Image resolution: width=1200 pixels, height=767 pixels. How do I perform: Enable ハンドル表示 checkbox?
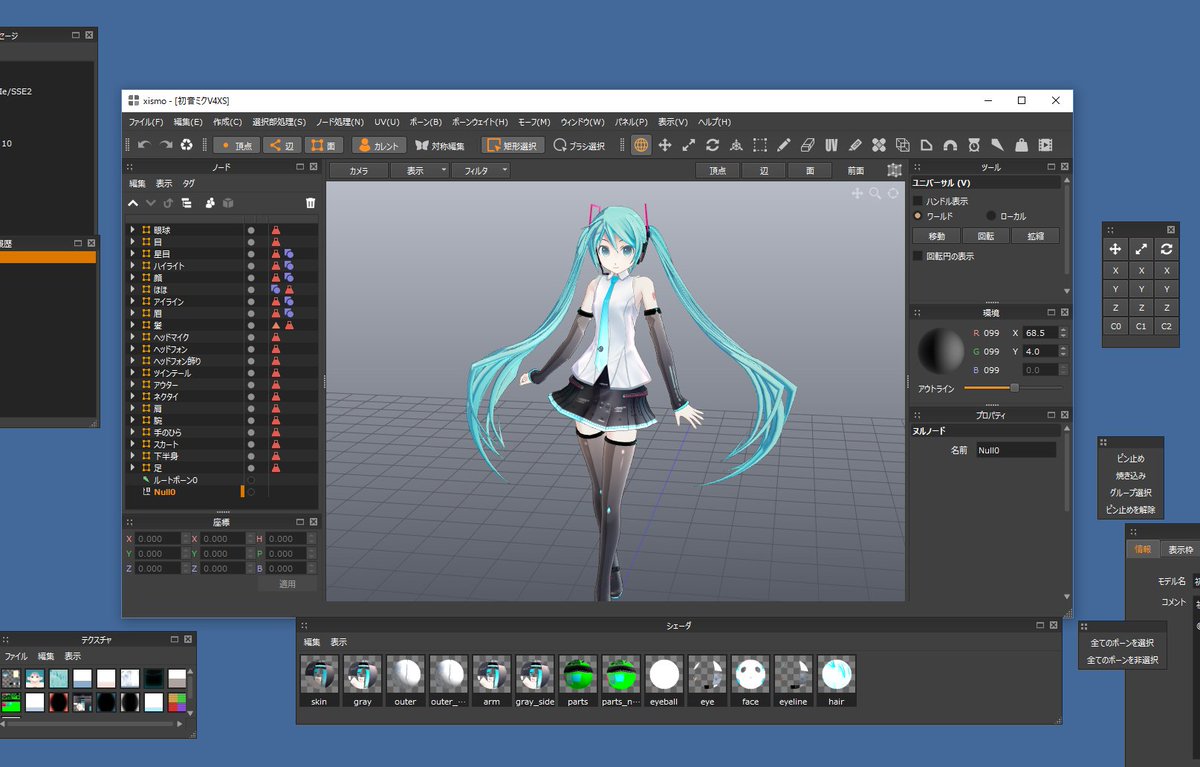(918, 201)
